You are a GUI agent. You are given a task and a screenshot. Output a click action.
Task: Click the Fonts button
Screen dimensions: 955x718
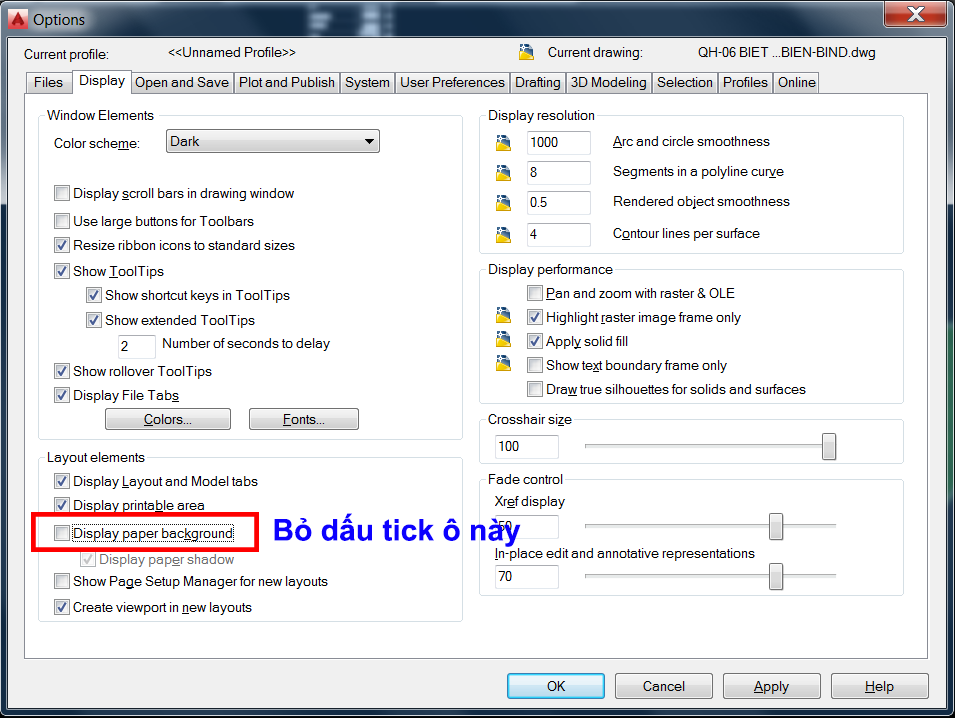coord(303,419)
